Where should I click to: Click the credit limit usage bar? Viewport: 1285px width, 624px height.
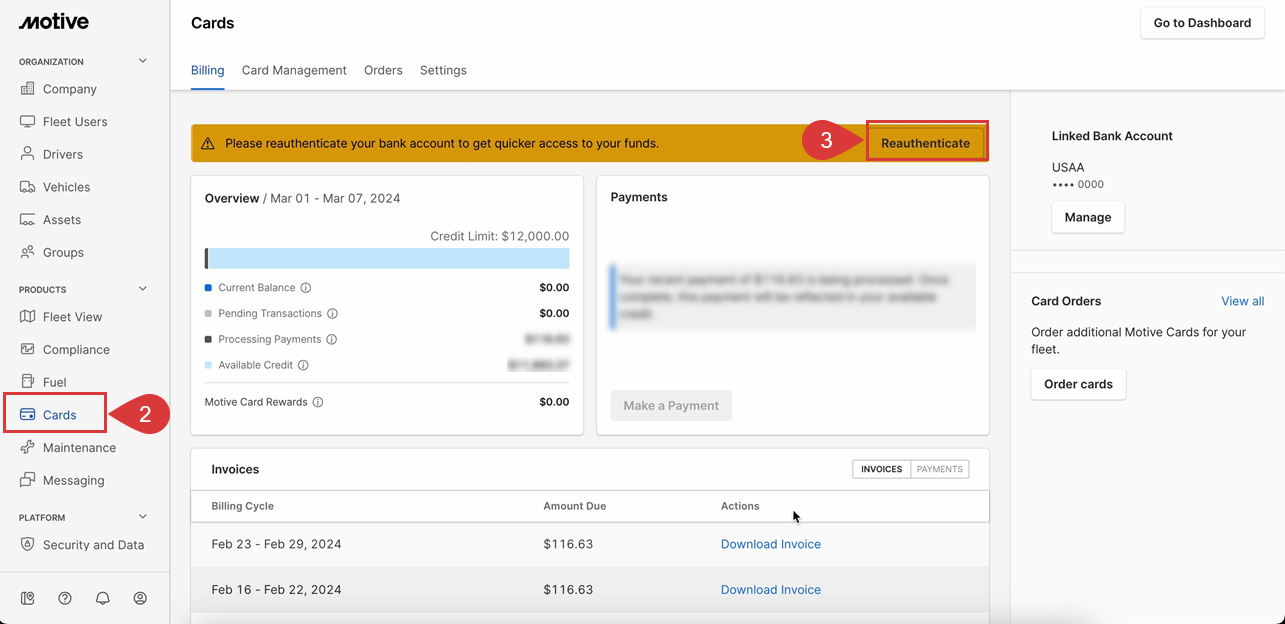pos(387,259)
